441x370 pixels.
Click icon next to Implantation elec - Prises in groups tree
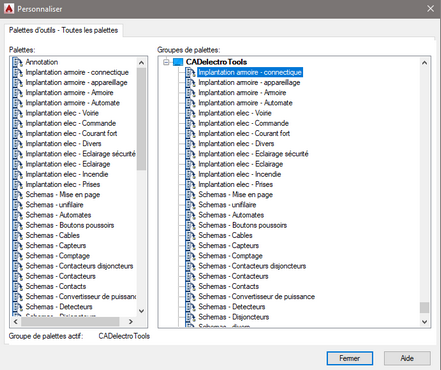[190, 184]
